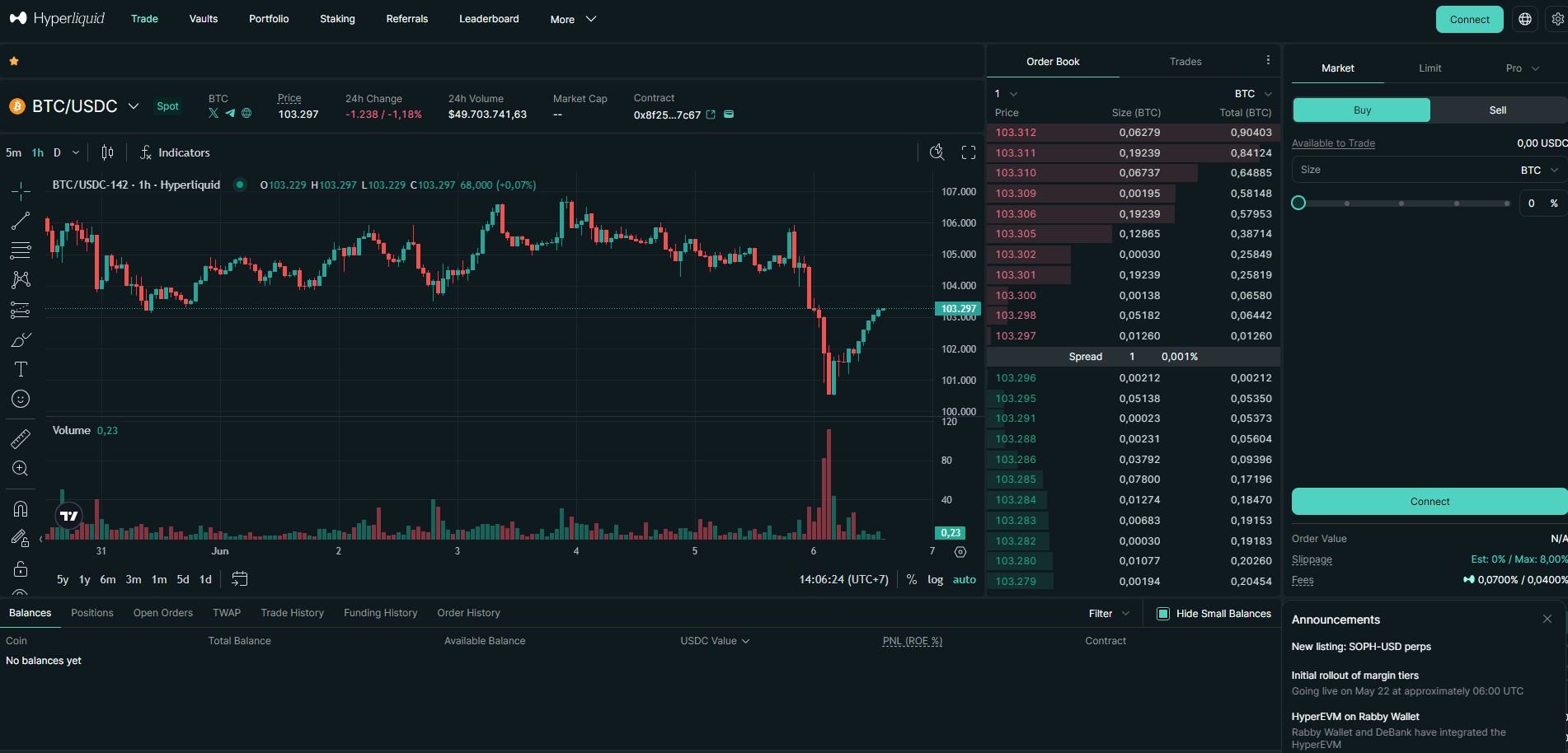1568x753 pixels.
Task: Open language globe icon
Action: pos(1525,19)
